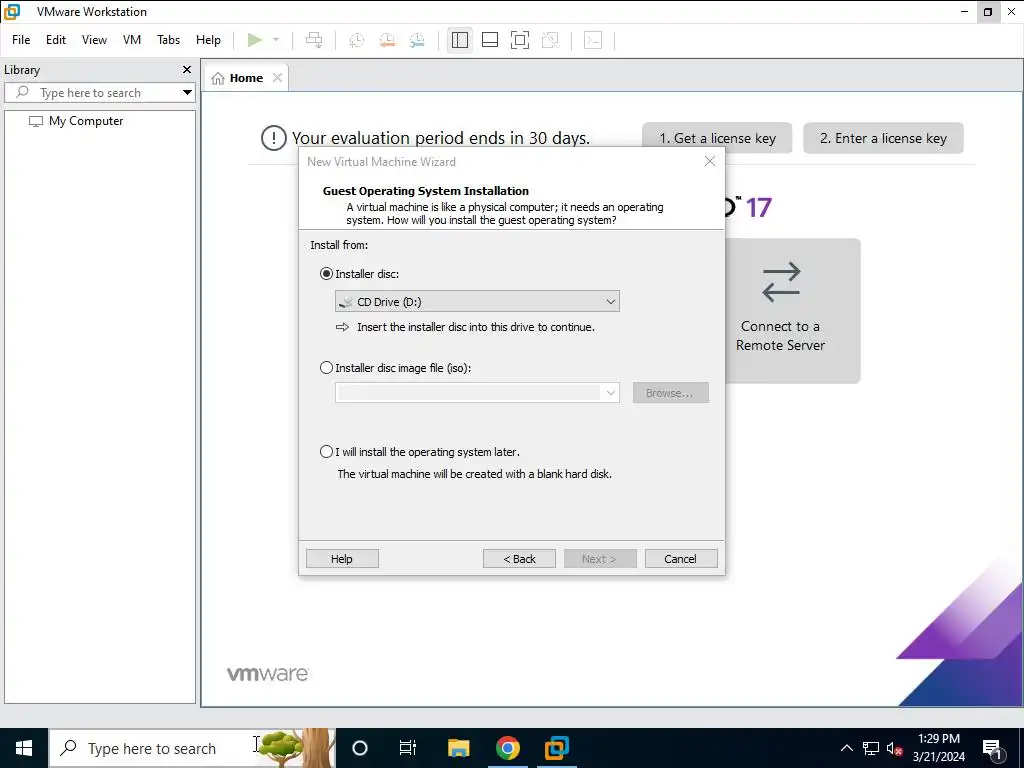Viewport: 1024px width, 768px height.
Task: Open the Edit menu
Action: click(x=56, y=40)
